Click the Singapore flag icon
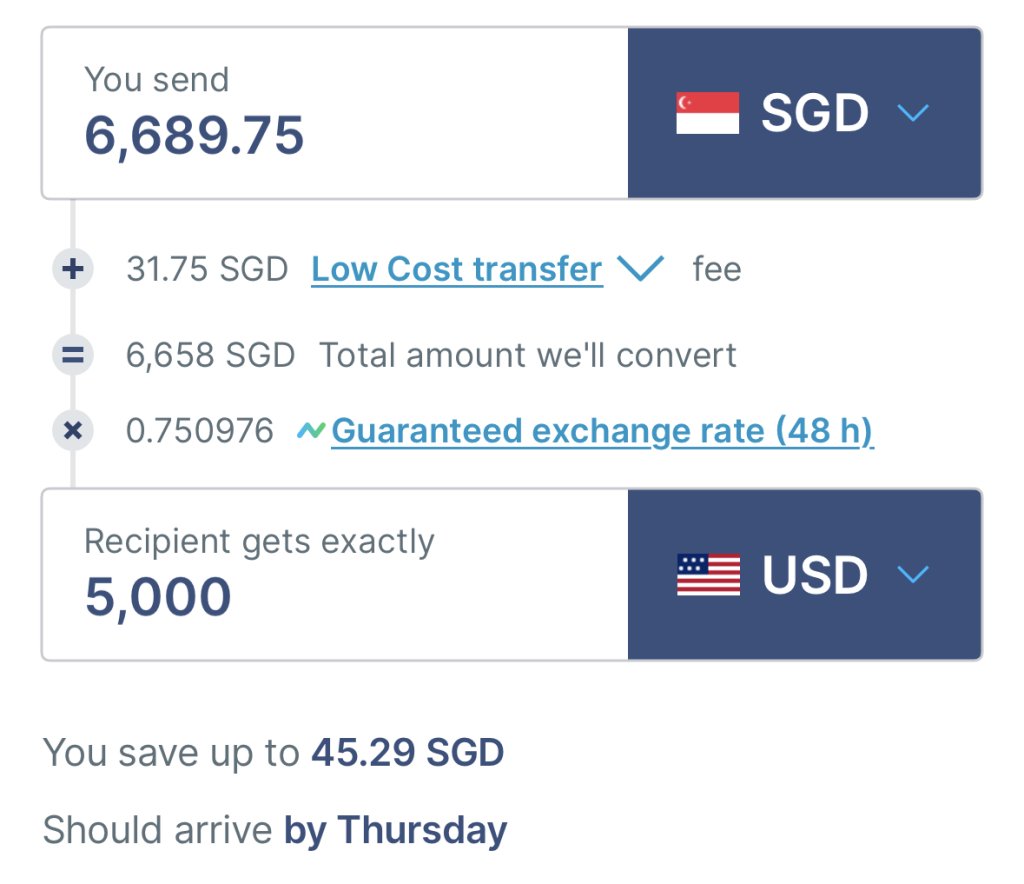 [x=707, y=113]
